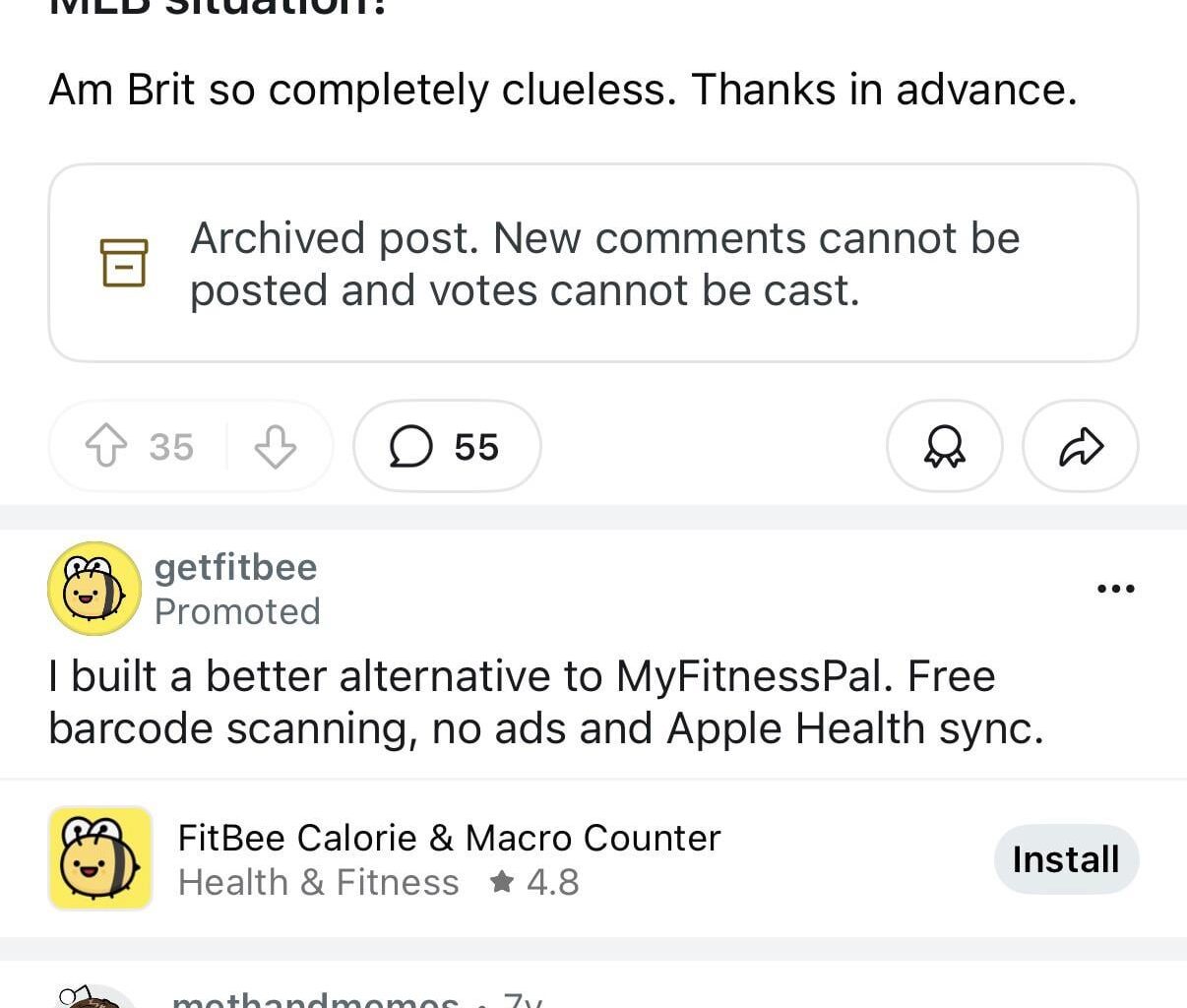The width and height of the screenshot is (1187, 1008).
Task: Click the Promoted label
Action: 237,612
